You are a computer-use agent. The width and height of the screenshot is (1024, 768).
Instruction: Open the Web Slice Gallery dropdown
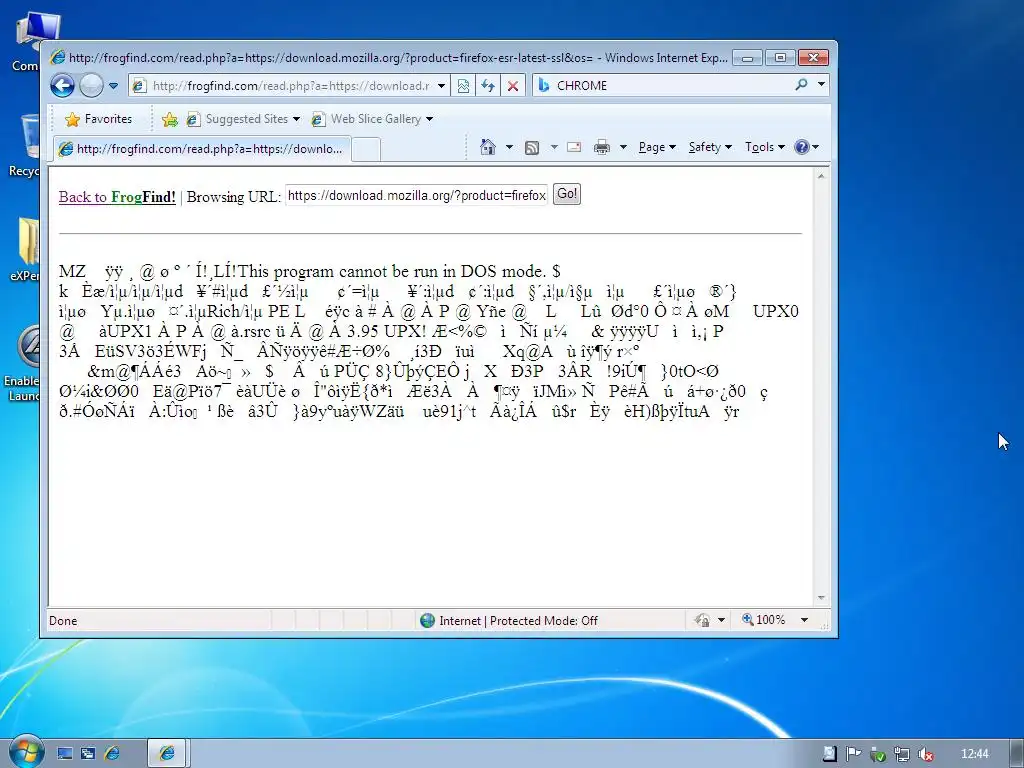[372, 119]
